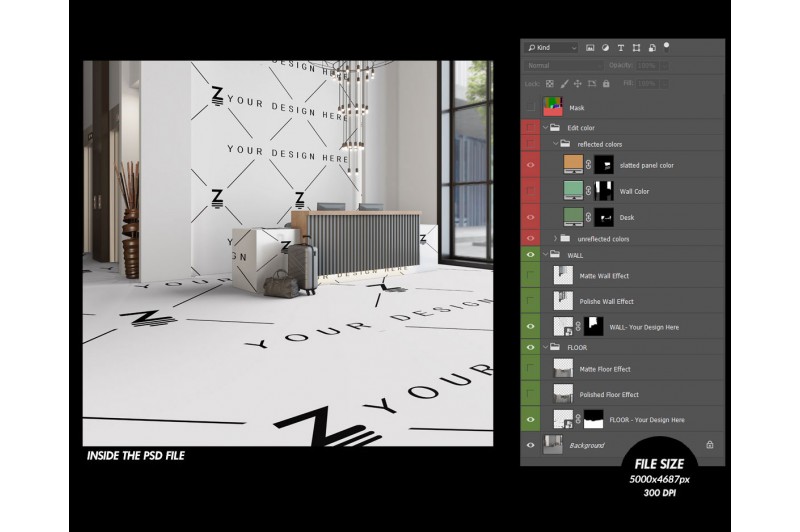
Task: Filter layers by adjustment layer icon
Action: (605, 47)
